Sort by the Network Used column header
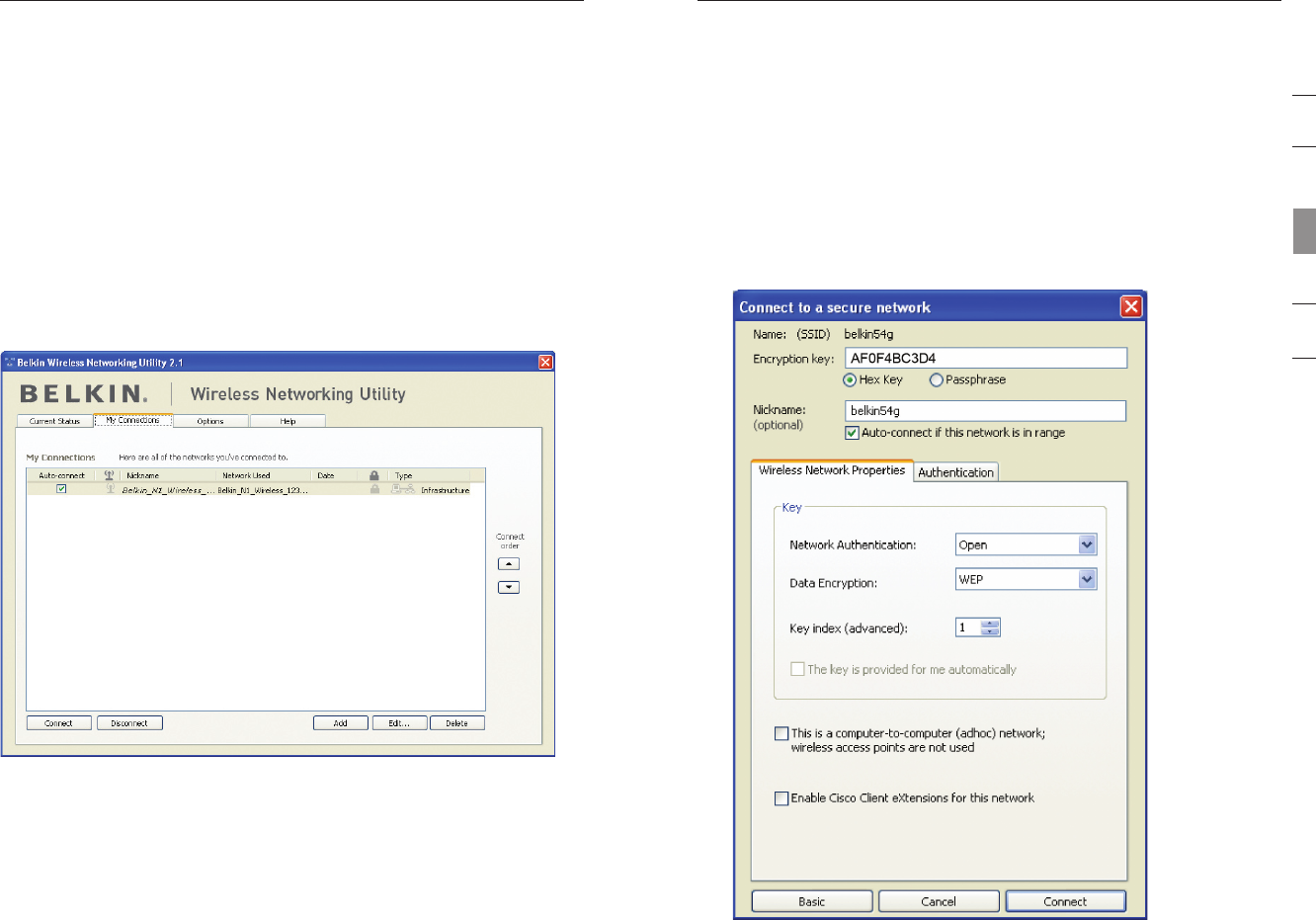1316x920 pixels. tap(264, 475)
